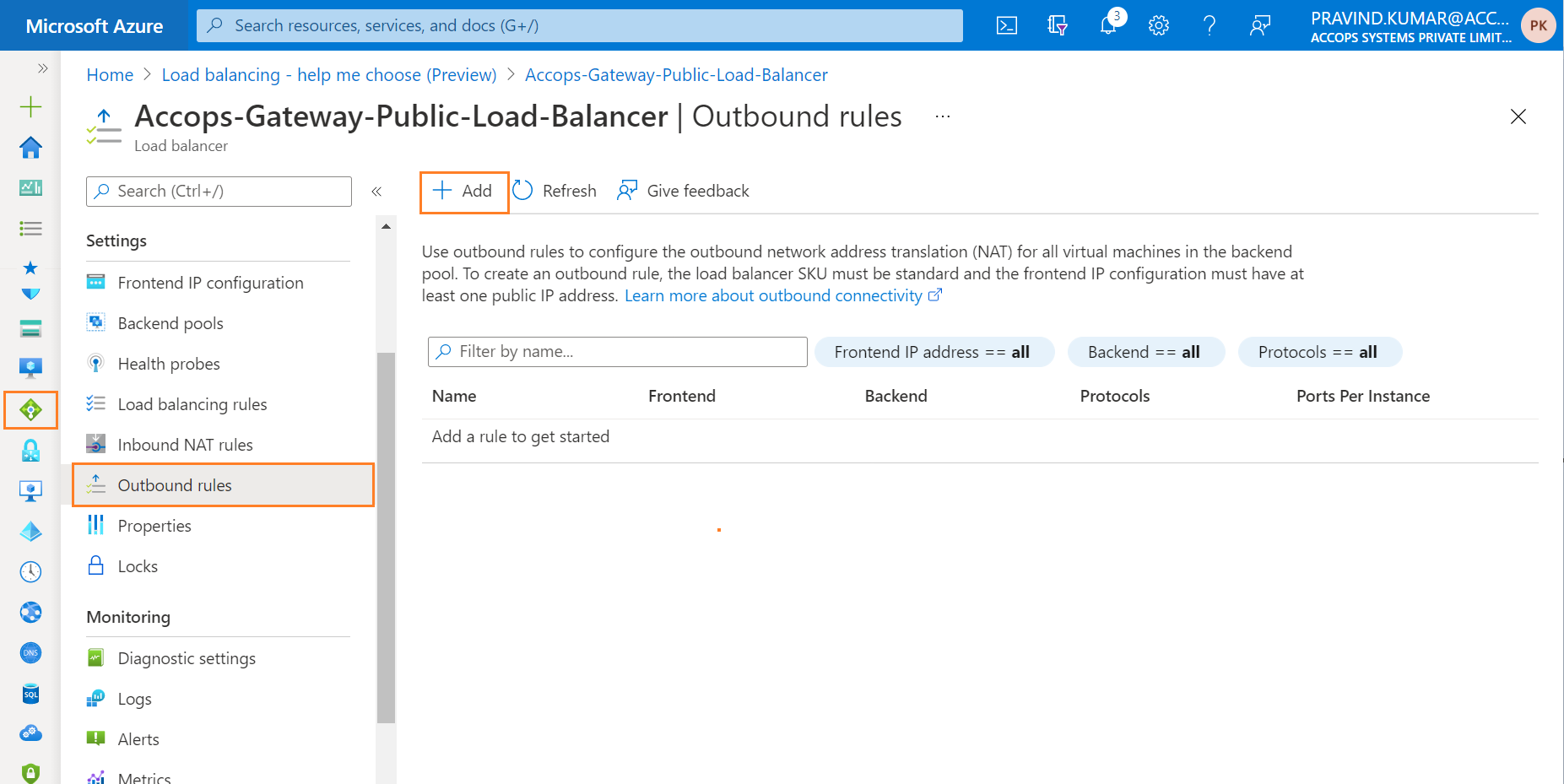Open the more options ellipsis by title
The image size is (1564, 784).
943,116
